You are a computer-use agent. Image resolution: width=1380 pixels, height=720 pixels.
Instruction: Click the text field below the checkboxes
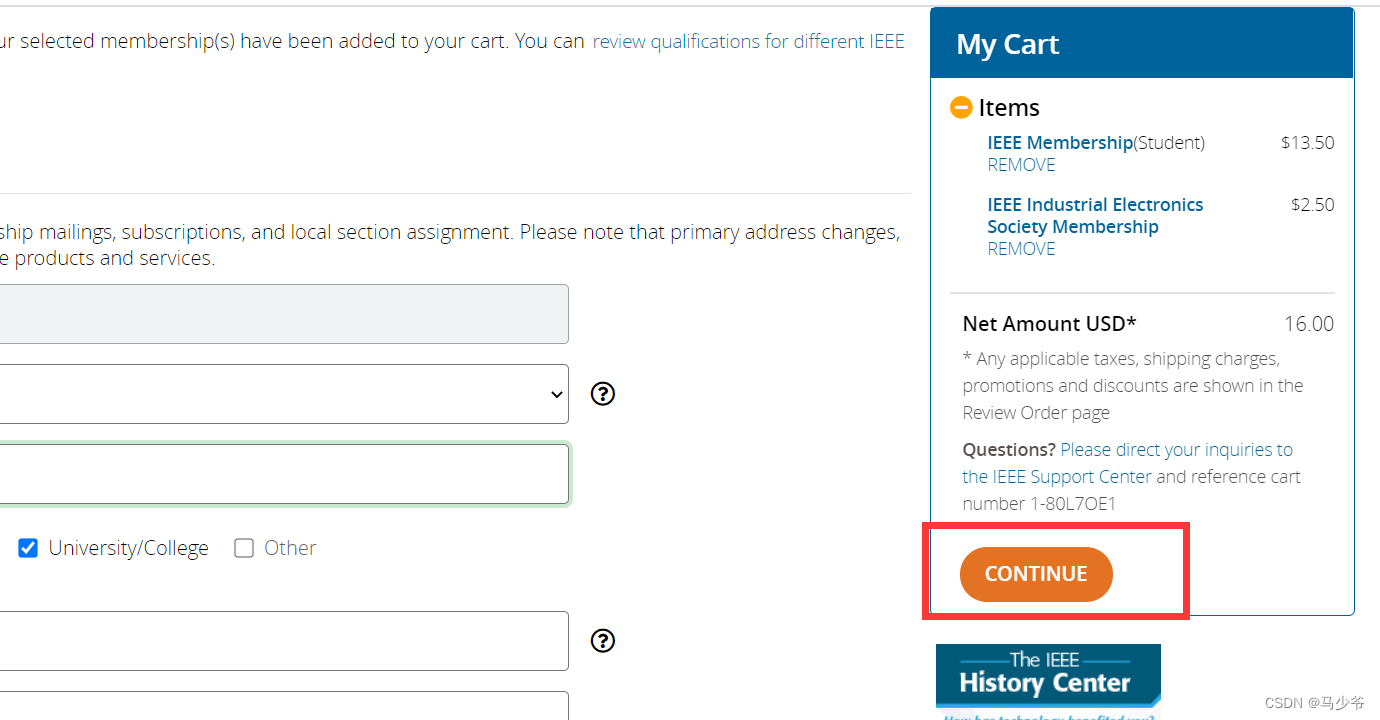click(x=280, y=641)
